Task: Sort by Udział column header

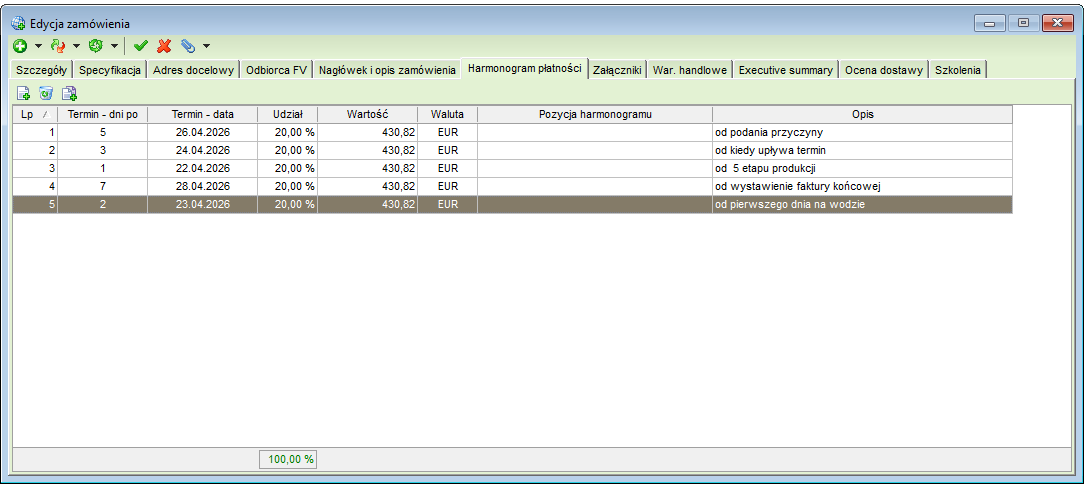Action: pyautogui.click(x=288, y=114)
